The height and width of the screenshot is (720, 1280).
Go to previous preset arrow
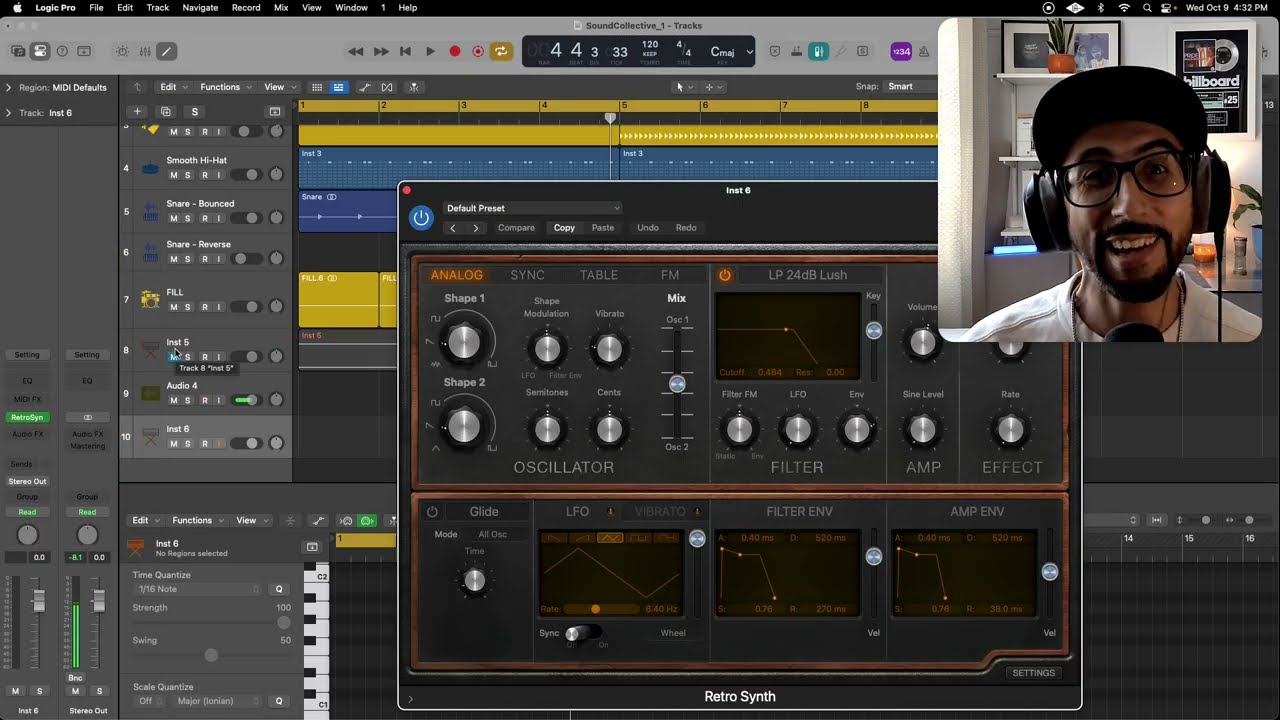point(453,228)
